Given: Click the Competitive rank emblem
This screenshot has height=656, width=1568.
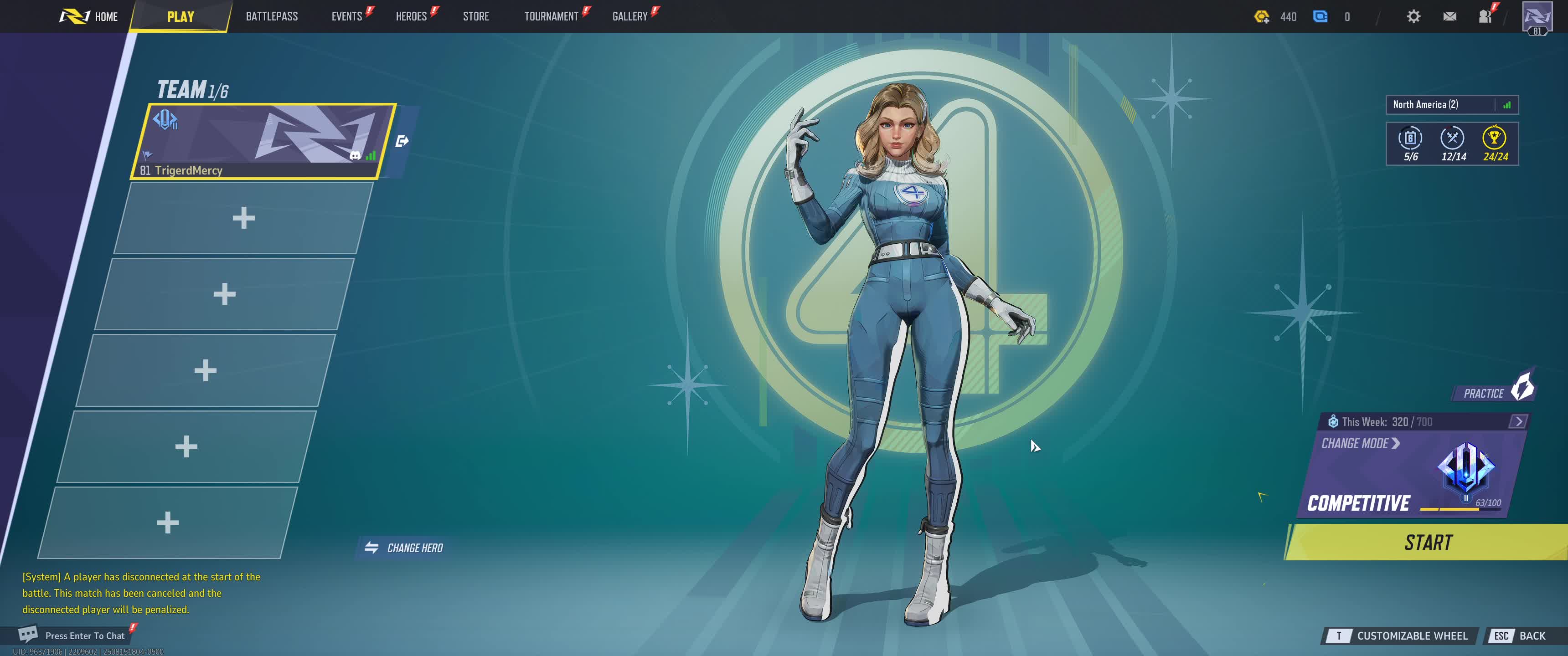Looking at the screenshot, I should coord(1466,469).
